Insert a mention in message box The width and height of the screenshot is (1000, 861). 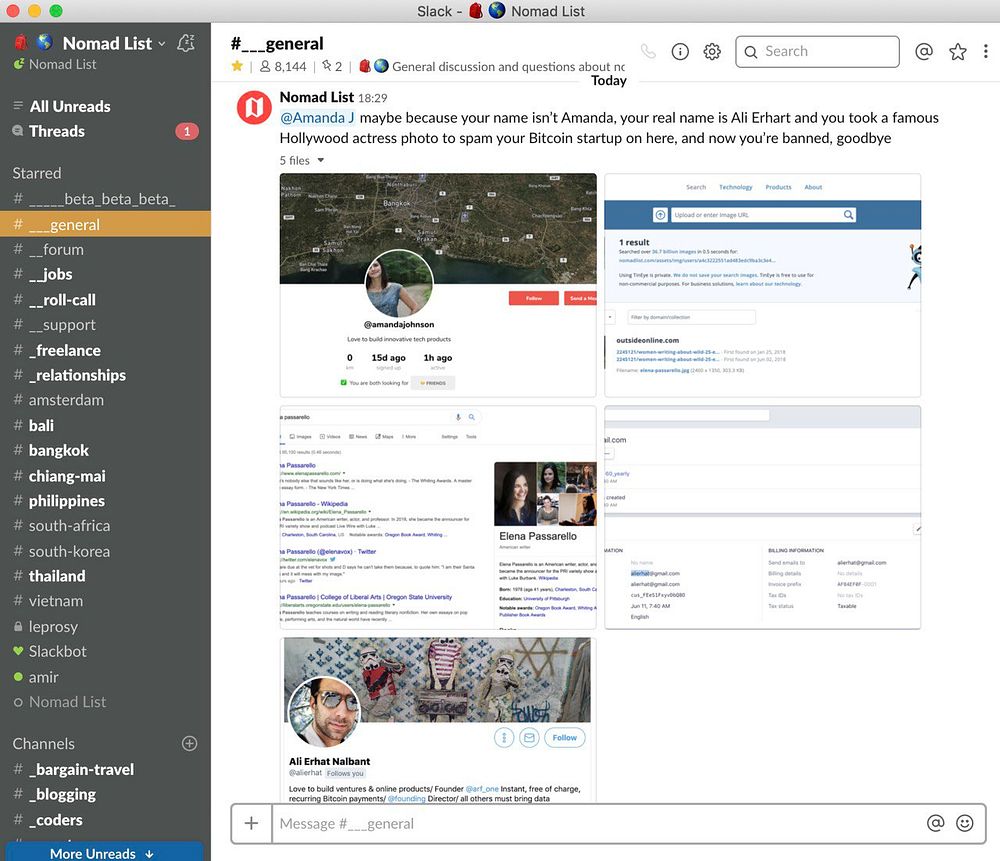tap(935, 823)
